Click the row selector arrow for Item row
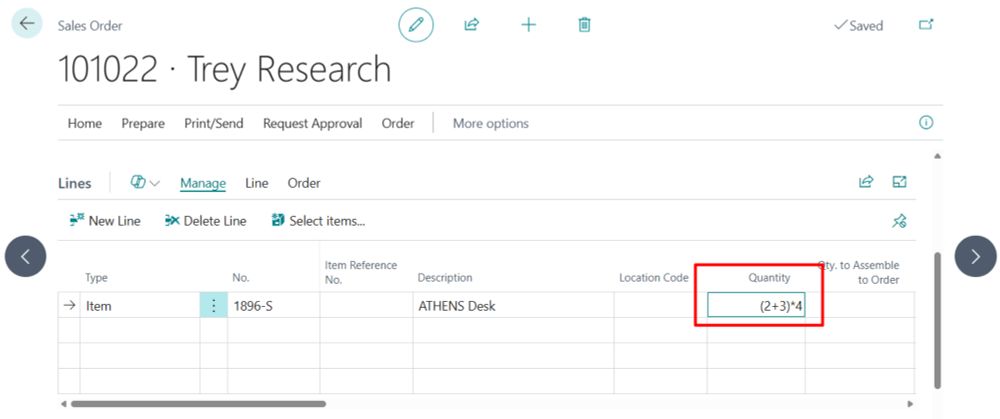Screen dimensions: 1000x419 tap(69, 306)
